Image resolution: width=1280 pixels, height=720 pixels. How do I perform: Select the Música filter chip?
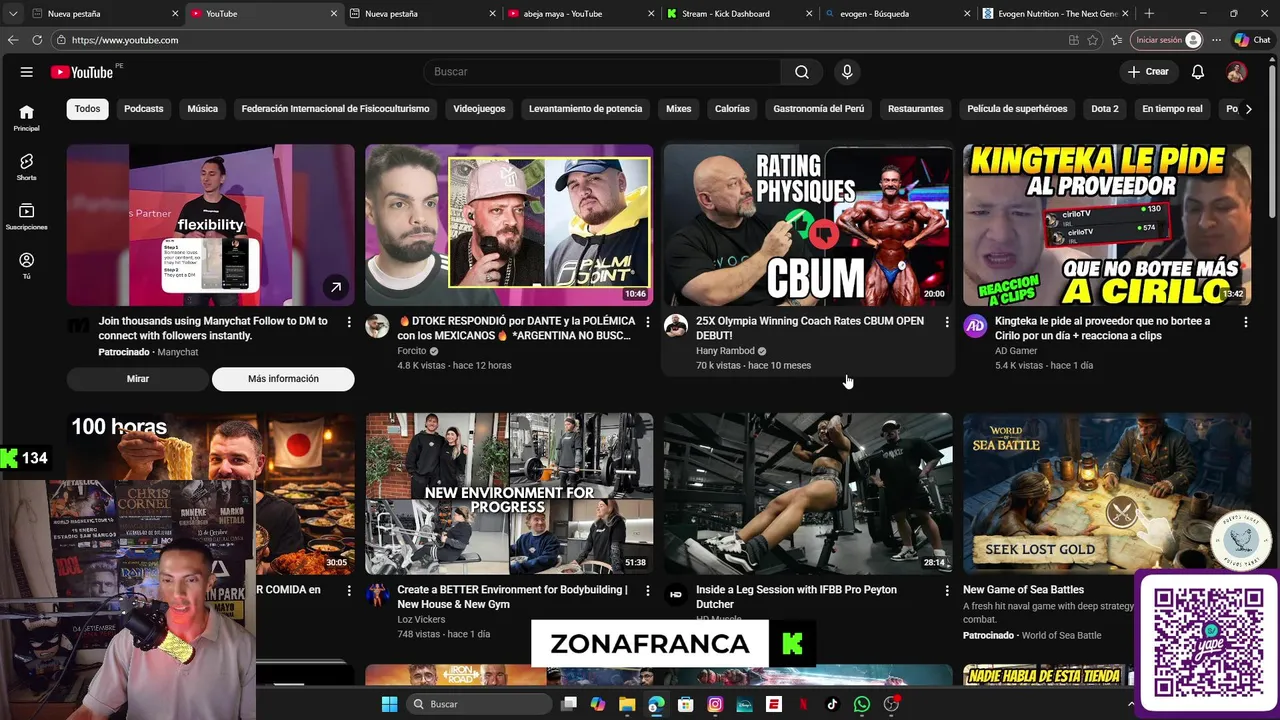click(x=202, y=109)
